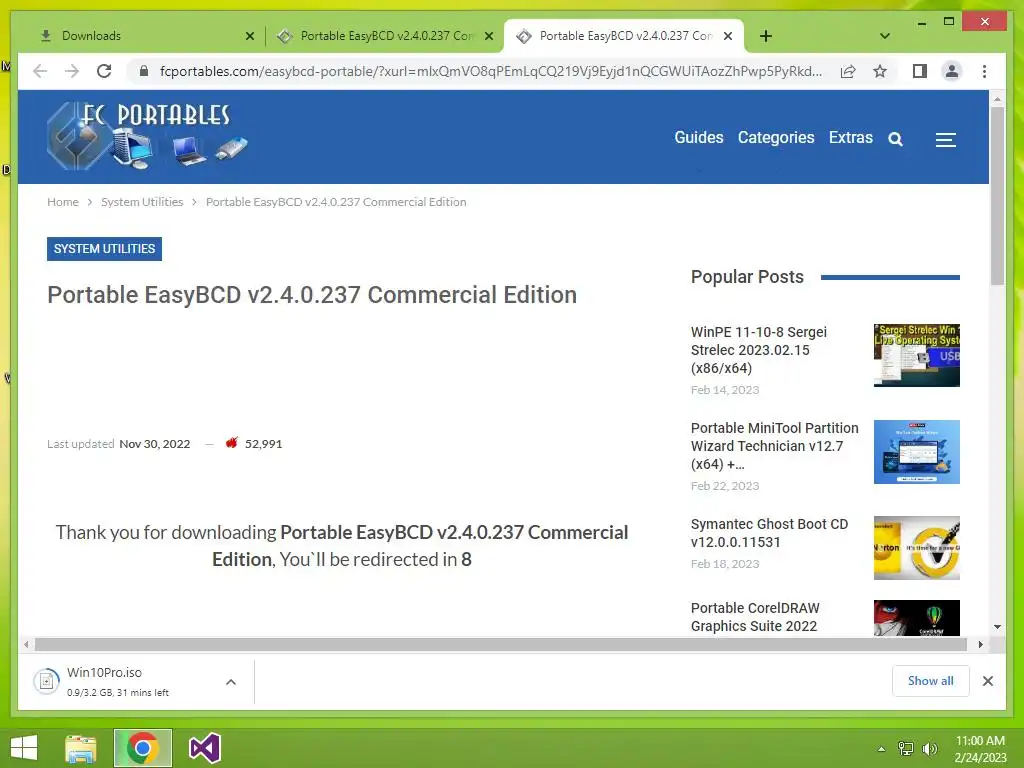Open Portable CorelDRAW Graphics Suite post

[755, 617]
